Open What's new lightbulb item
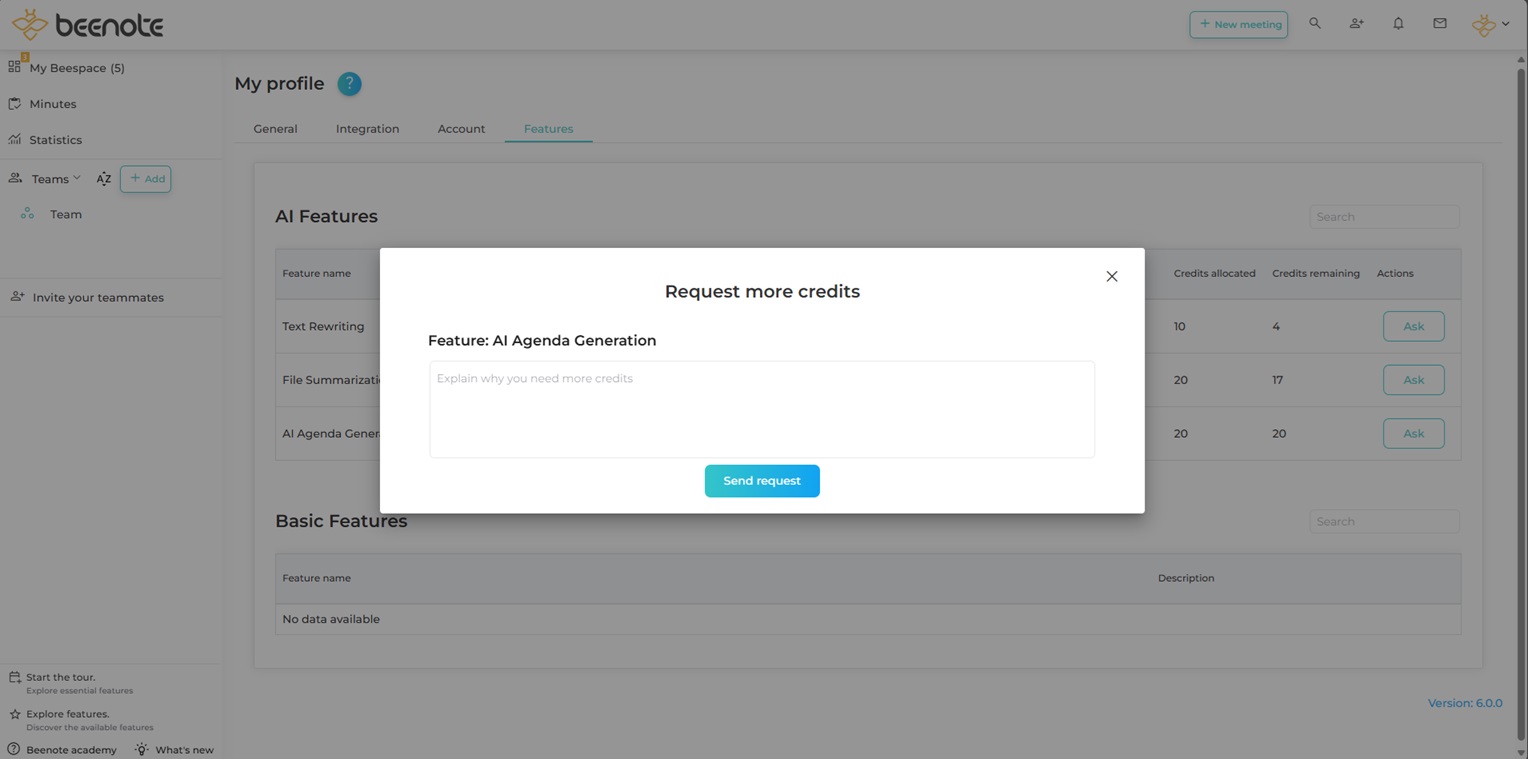Viewport: 1528px width, 759px height. pos(175,749)
